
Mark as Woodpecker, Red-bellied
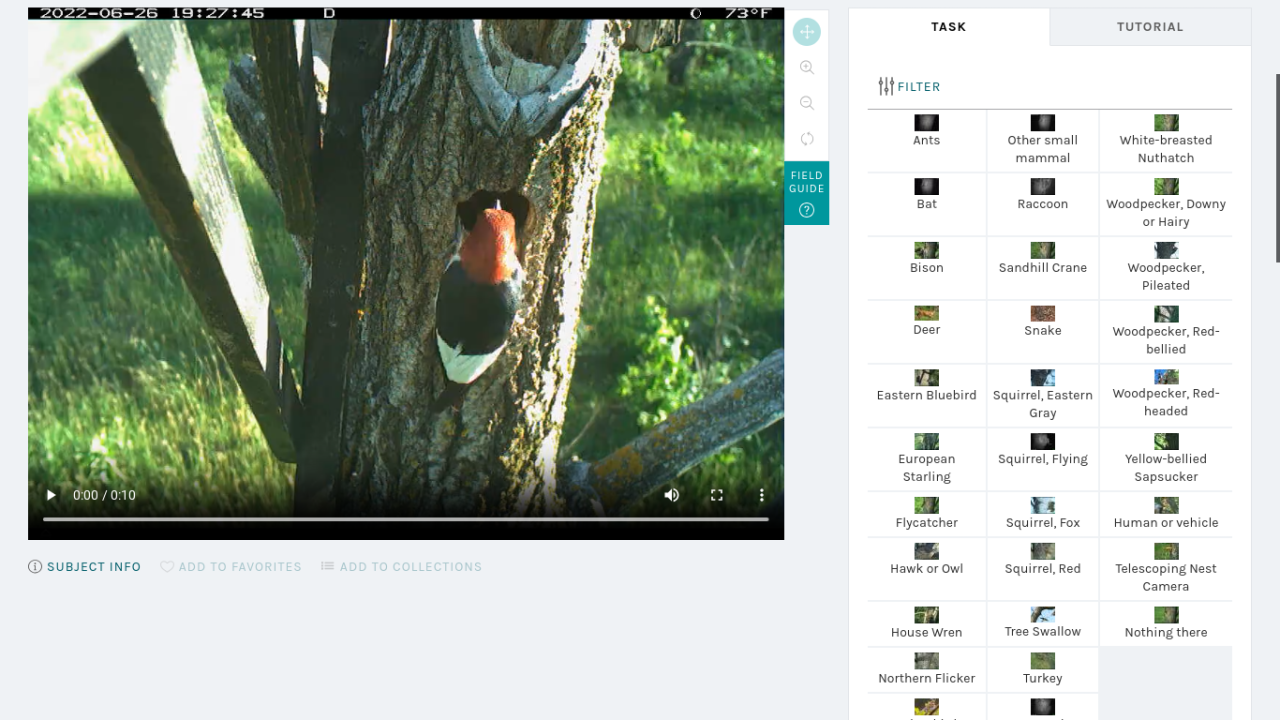tap(1166, 331)
